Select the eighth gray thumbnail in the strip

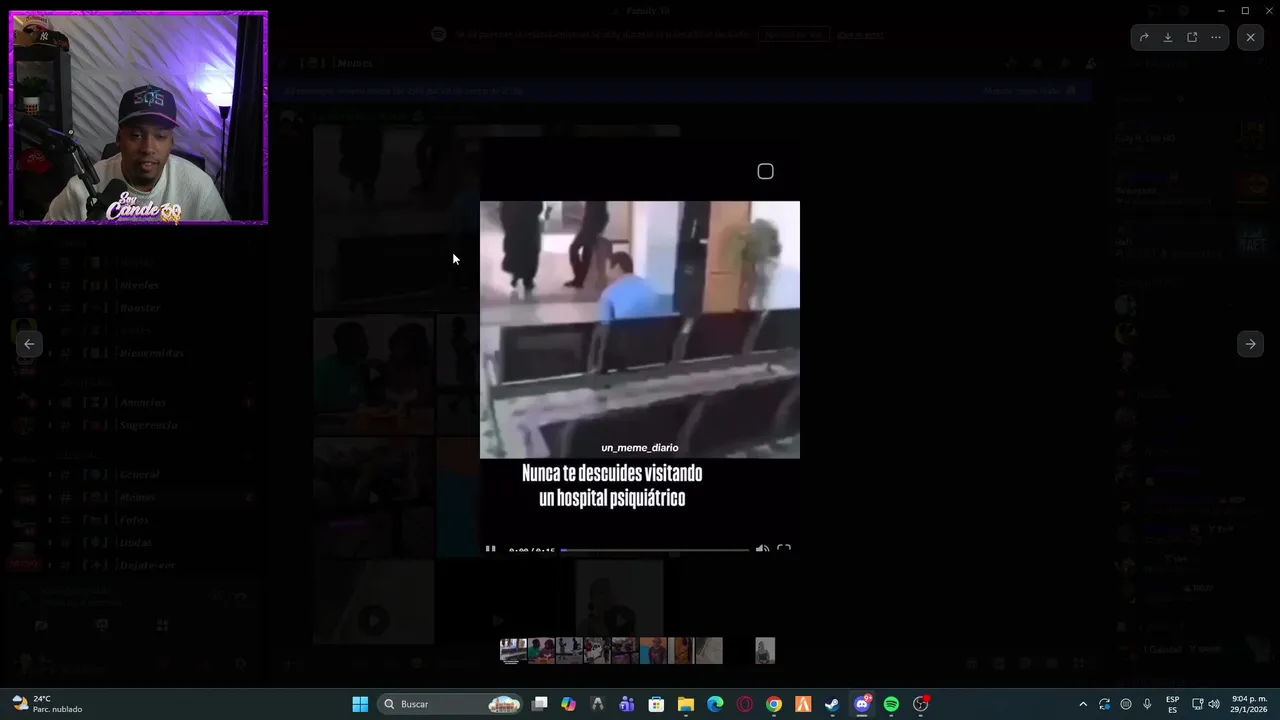(709, 651)
